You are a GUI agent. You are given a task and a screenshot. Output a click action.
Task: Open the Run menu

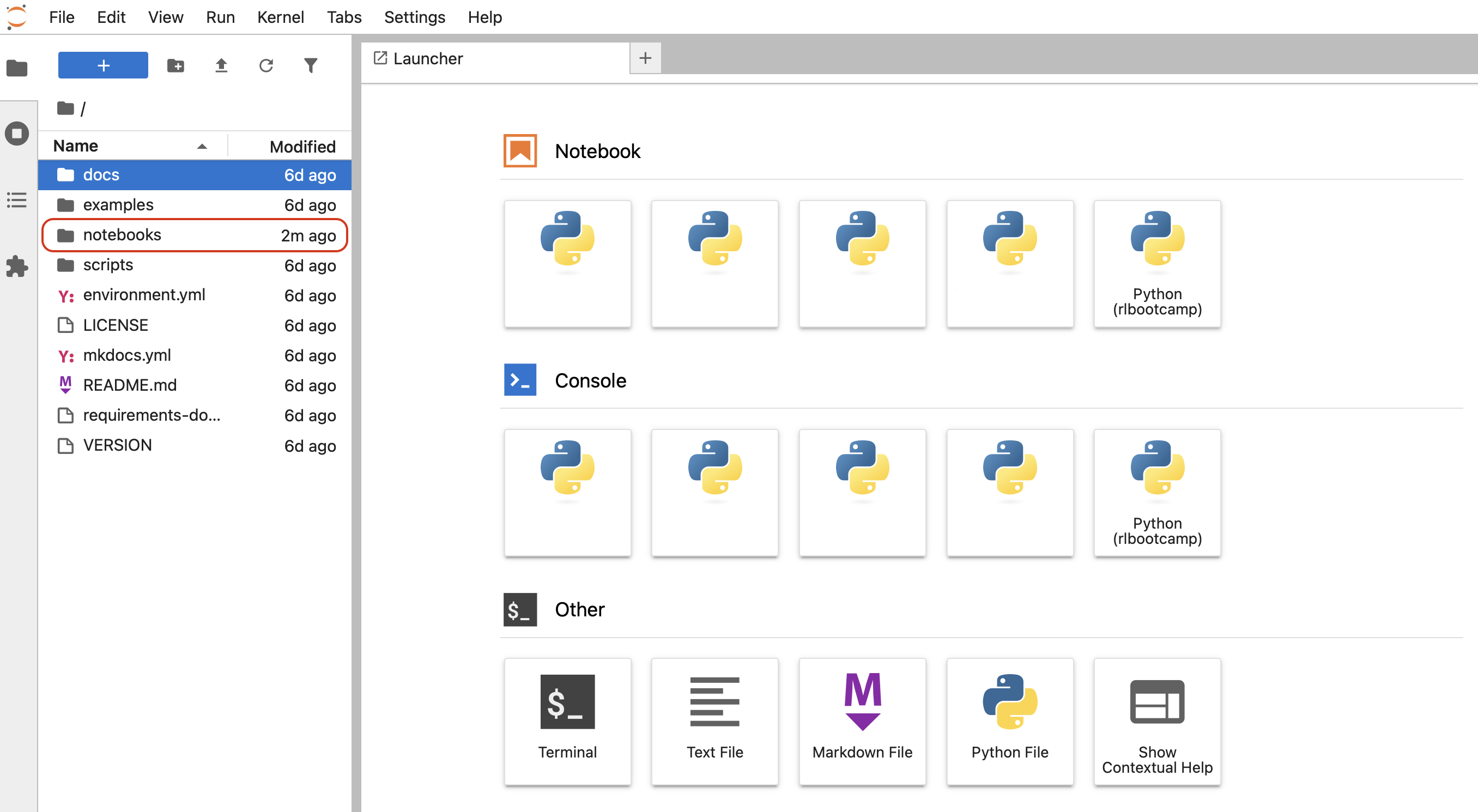[221, 17]
